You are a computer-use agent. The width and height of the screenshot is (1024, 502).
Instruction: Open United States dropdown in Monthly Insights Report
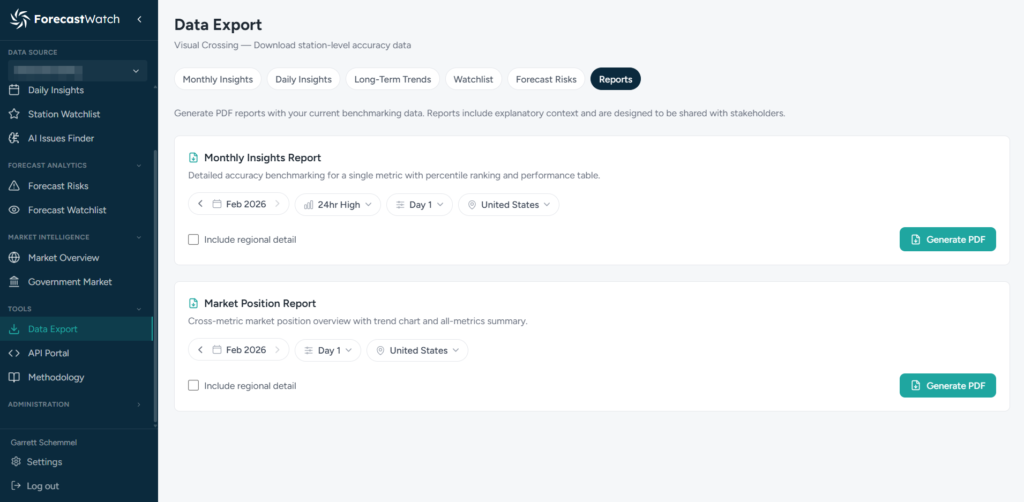tap(508, 205)
